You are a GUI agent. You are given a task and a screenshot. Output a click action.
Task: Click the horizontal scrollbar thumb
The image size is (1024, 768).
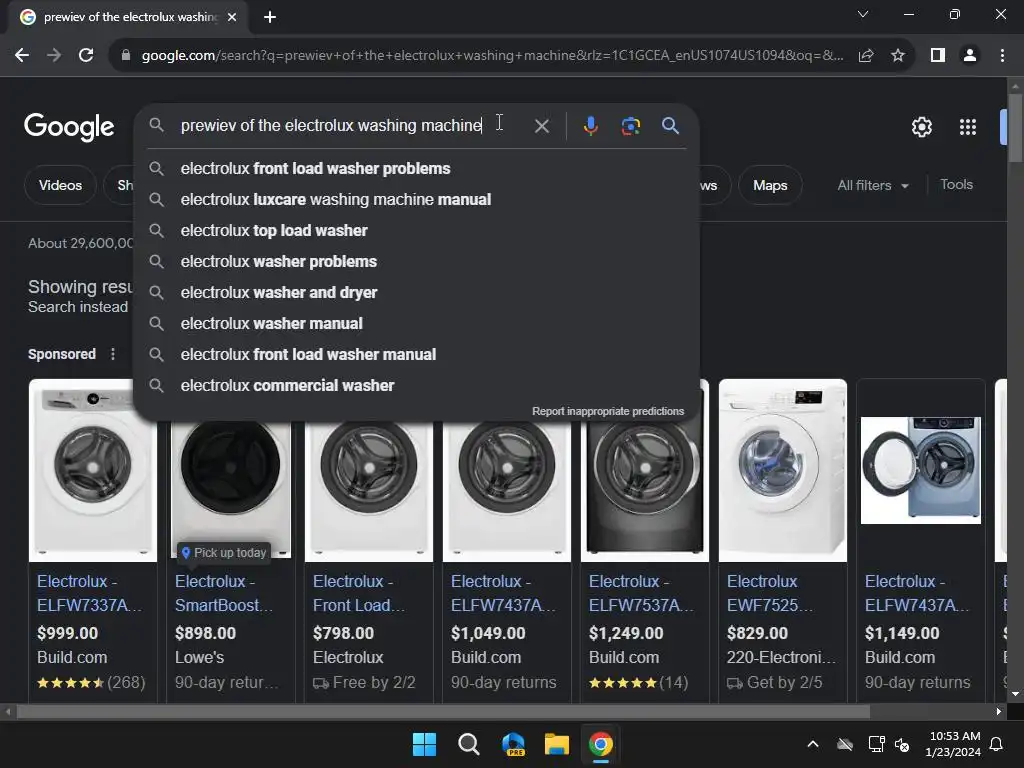tap(443, 711)
